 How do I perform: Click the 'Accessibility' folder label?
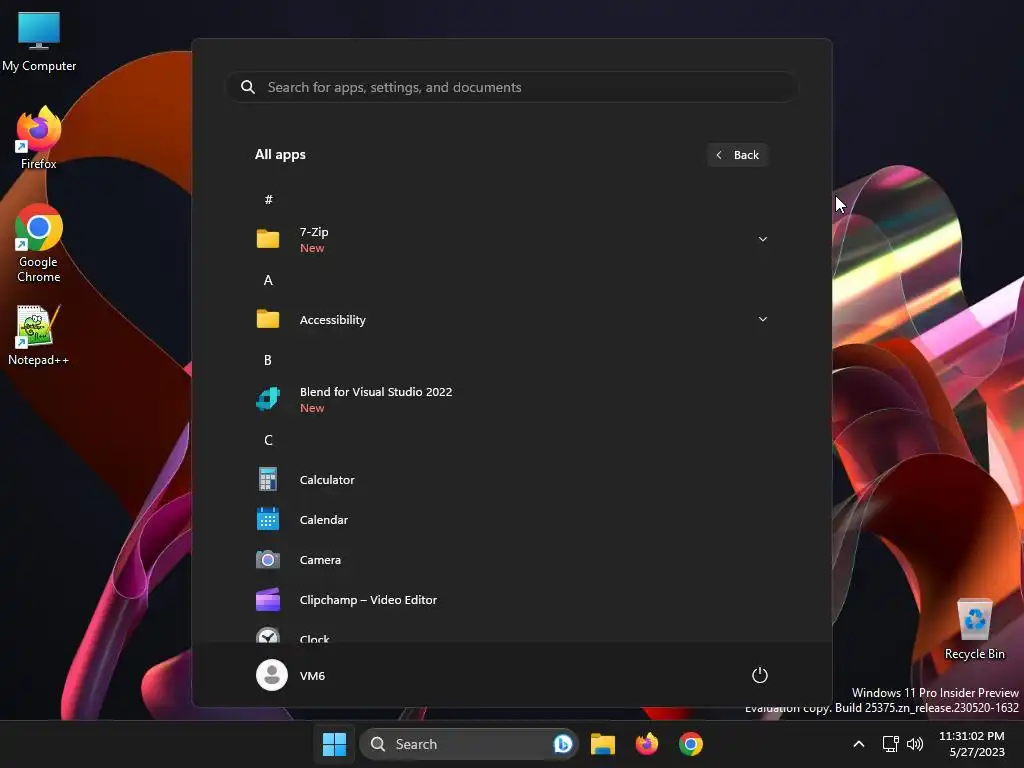pyautogui.click(x=332, y=319)
